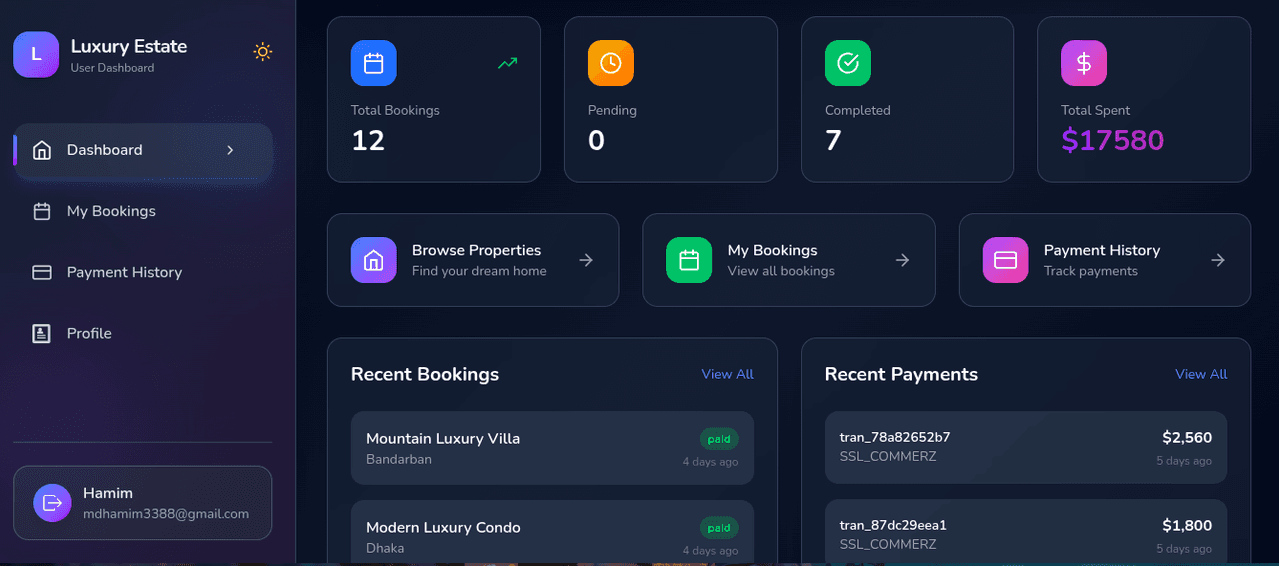Click the Luxury Estate "L" logo

point(36,54)
